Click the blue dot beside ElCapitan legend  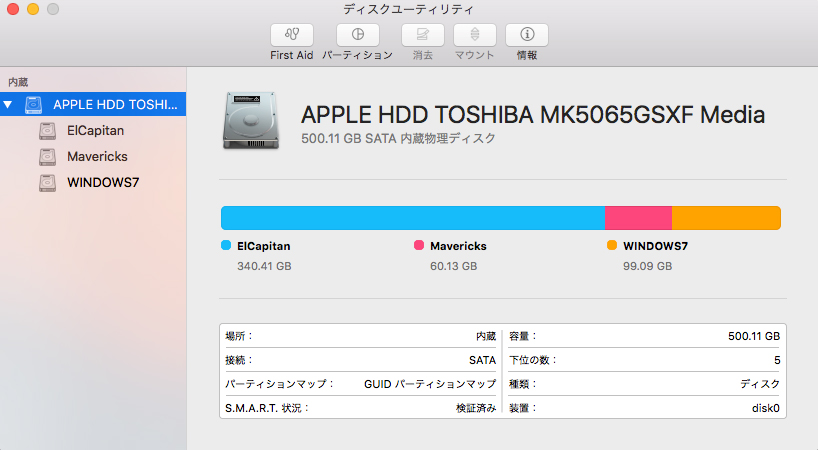(226, 245)
